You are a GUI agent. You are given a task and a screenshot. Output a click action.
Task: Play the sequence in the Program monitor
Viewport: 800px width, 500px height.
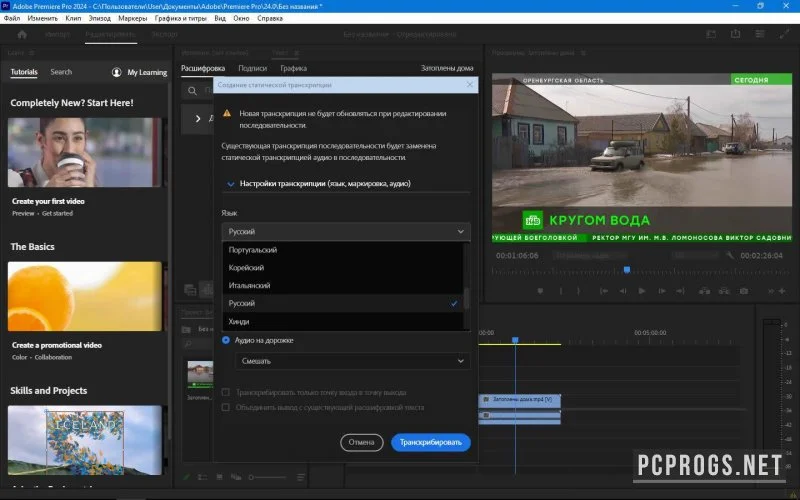pyautogui.click(x=642, y=291)
